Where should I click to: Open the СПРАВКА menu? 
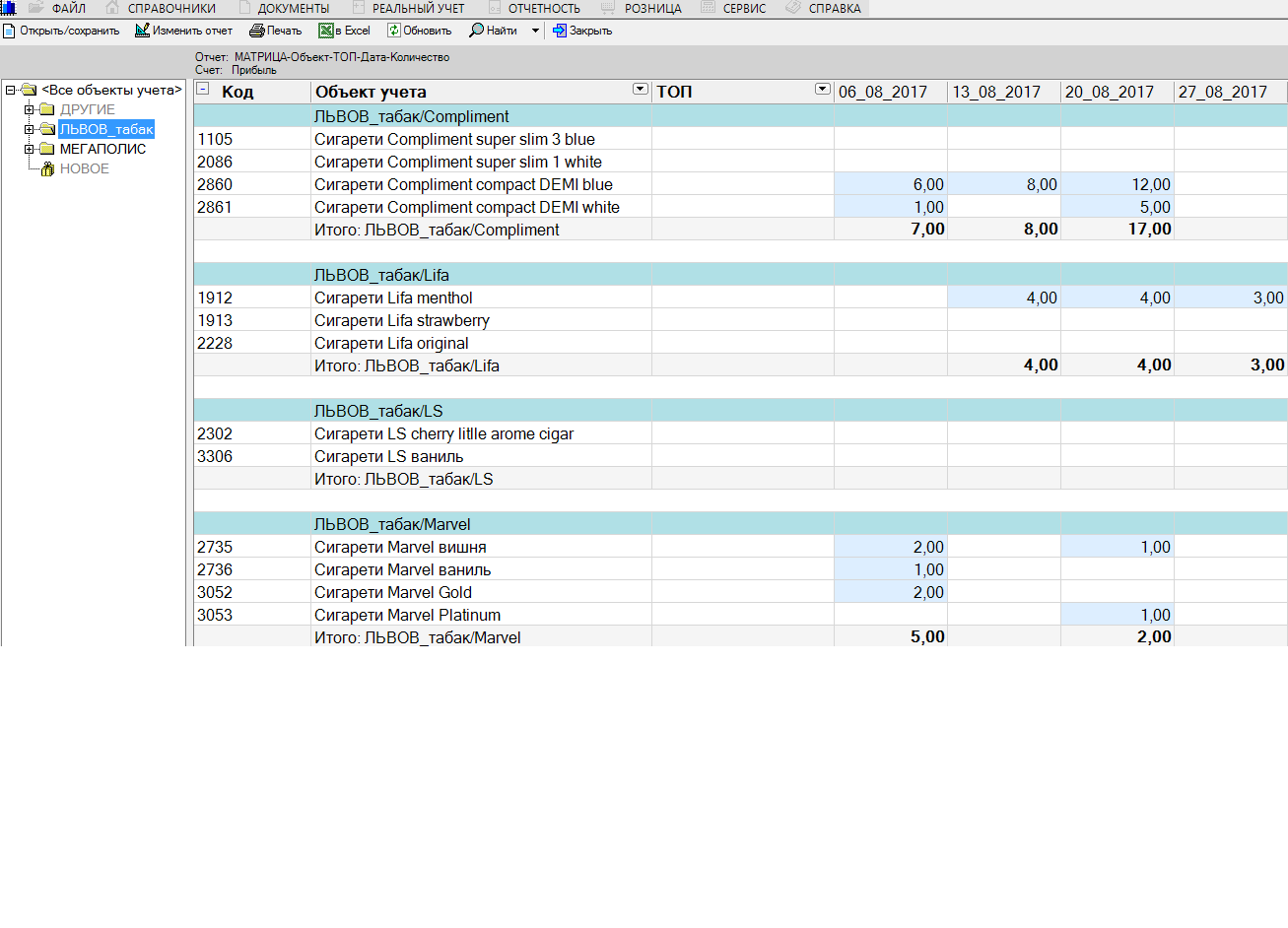click(x=835, y=8)
